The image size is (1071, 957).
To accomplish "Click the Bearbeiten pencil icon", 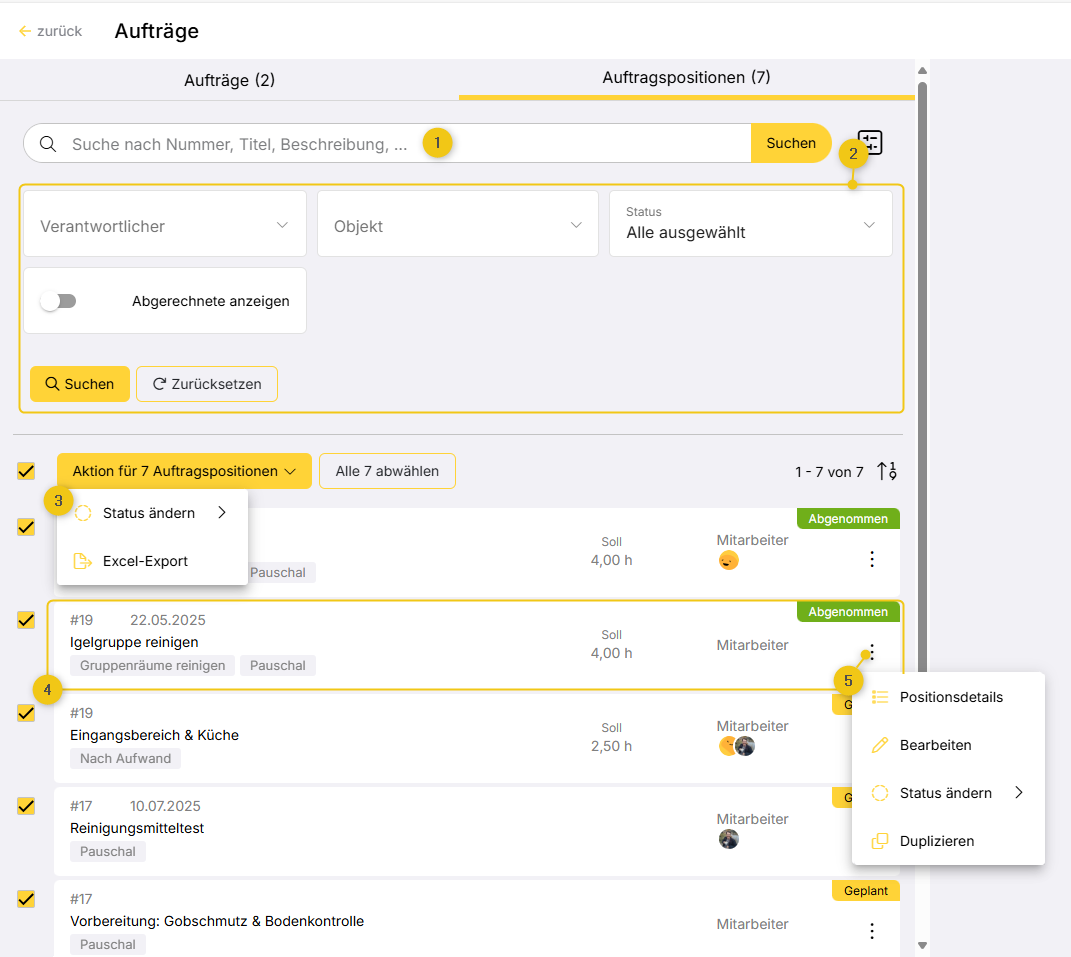I will 880,745.
